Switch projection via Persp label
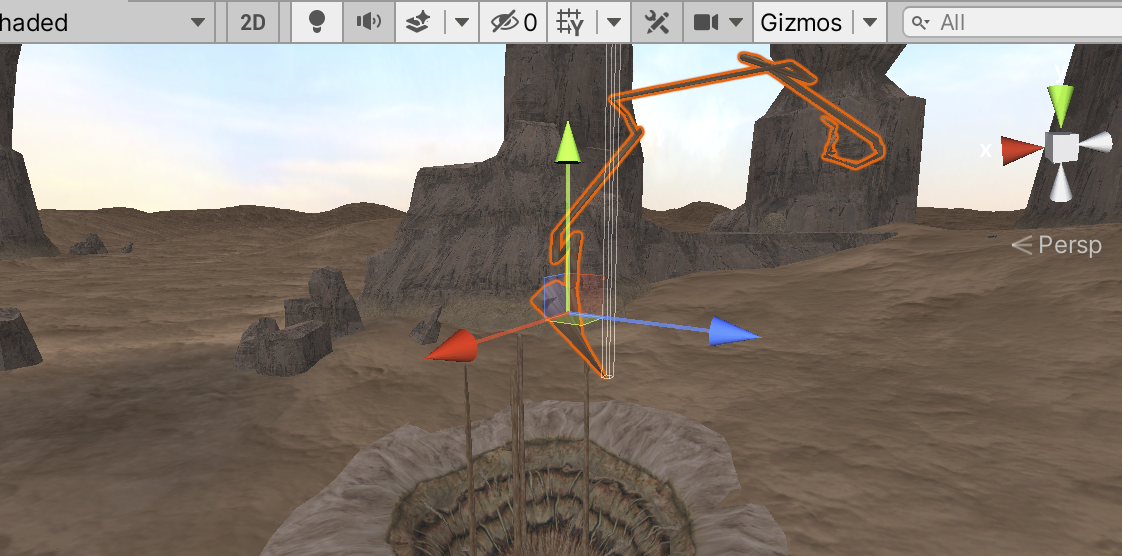Viewport: 1122px width, 556px height. (x=1056, y=245)
